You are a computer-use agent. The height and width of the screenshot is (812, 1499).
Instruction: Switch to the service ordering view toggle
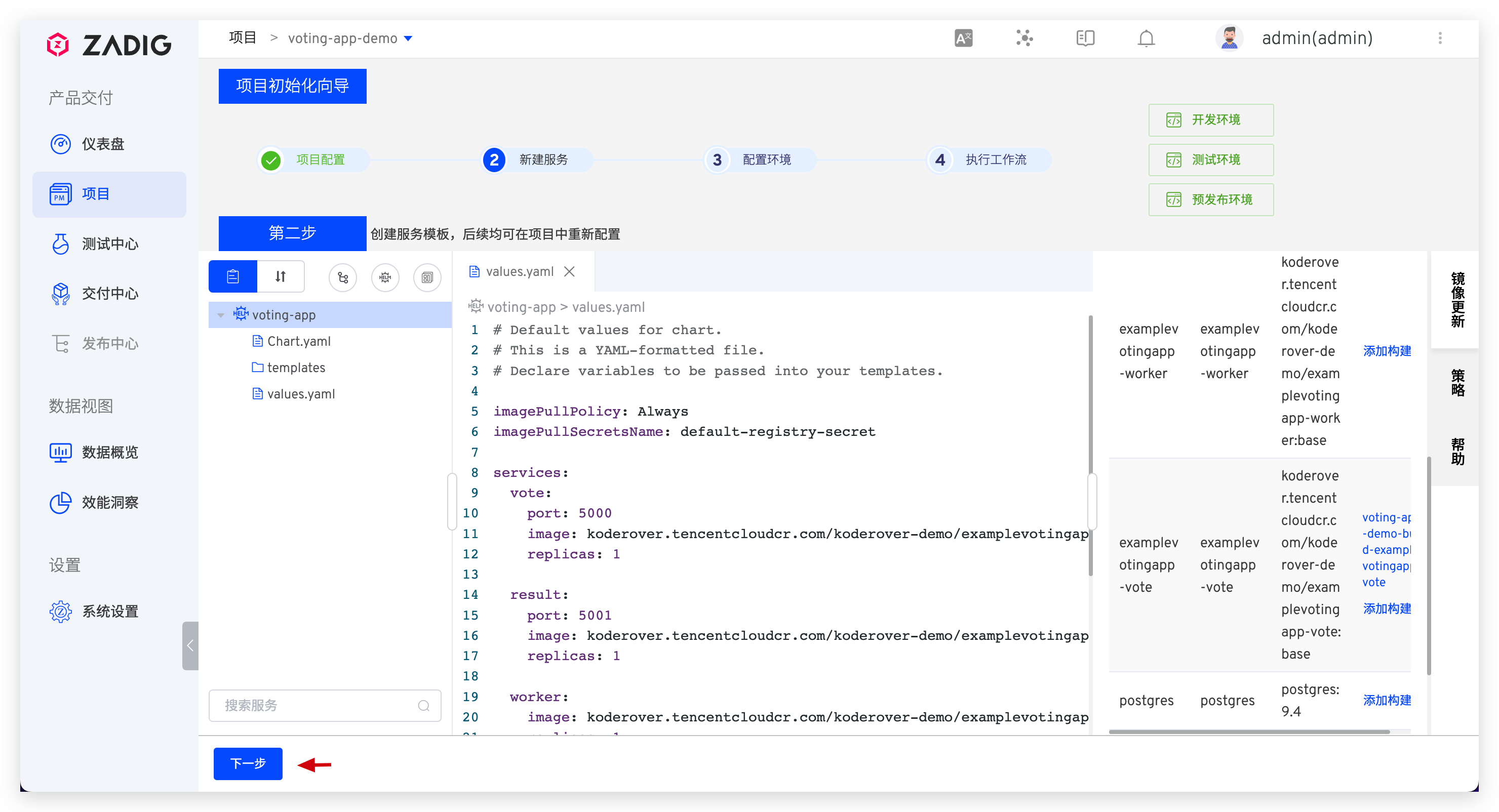(x=281, y=276)
